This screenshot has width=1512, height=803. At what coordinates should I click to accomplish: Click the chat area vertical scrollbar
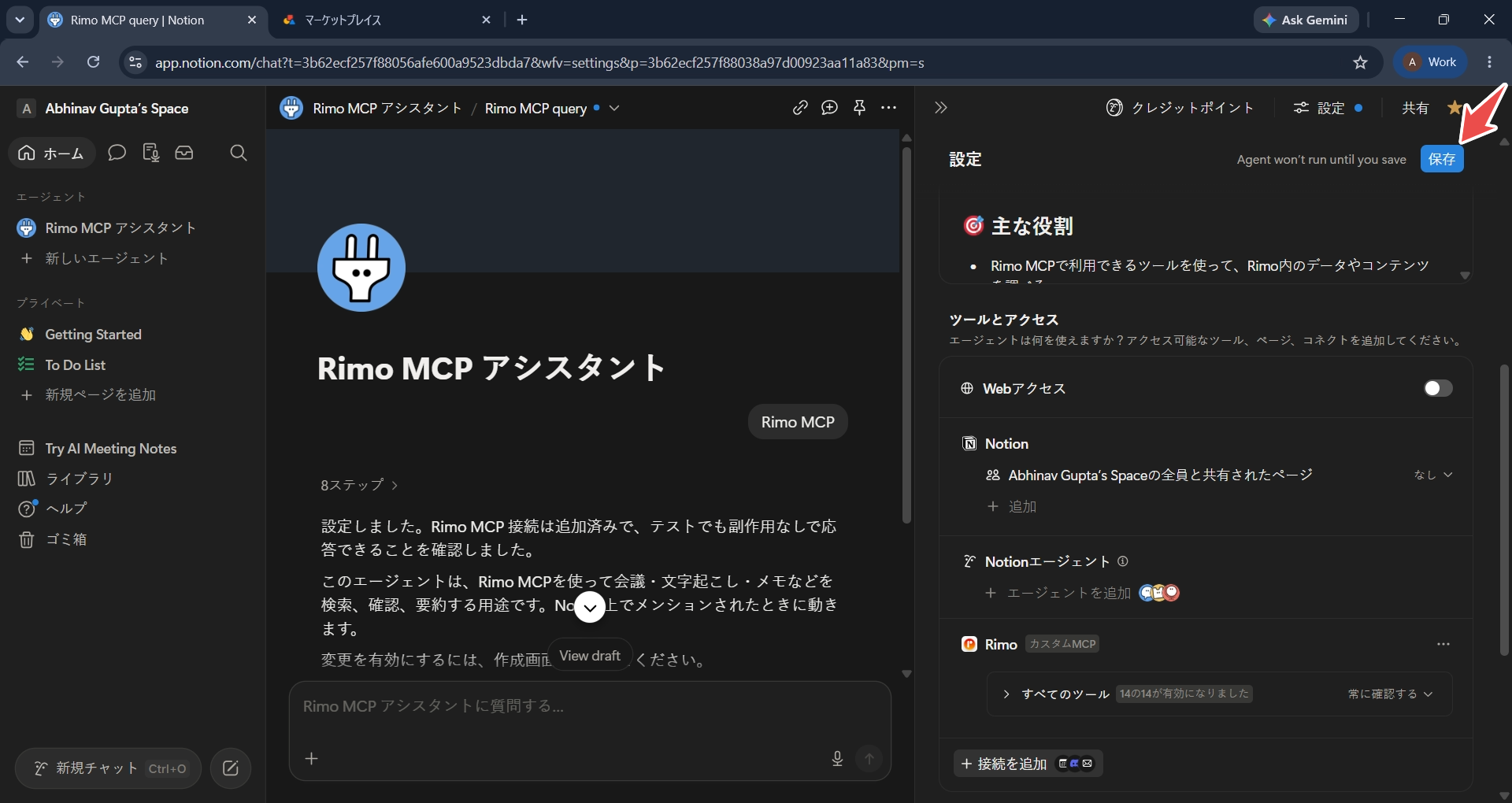pyautogui.click(x=906, y=335)
